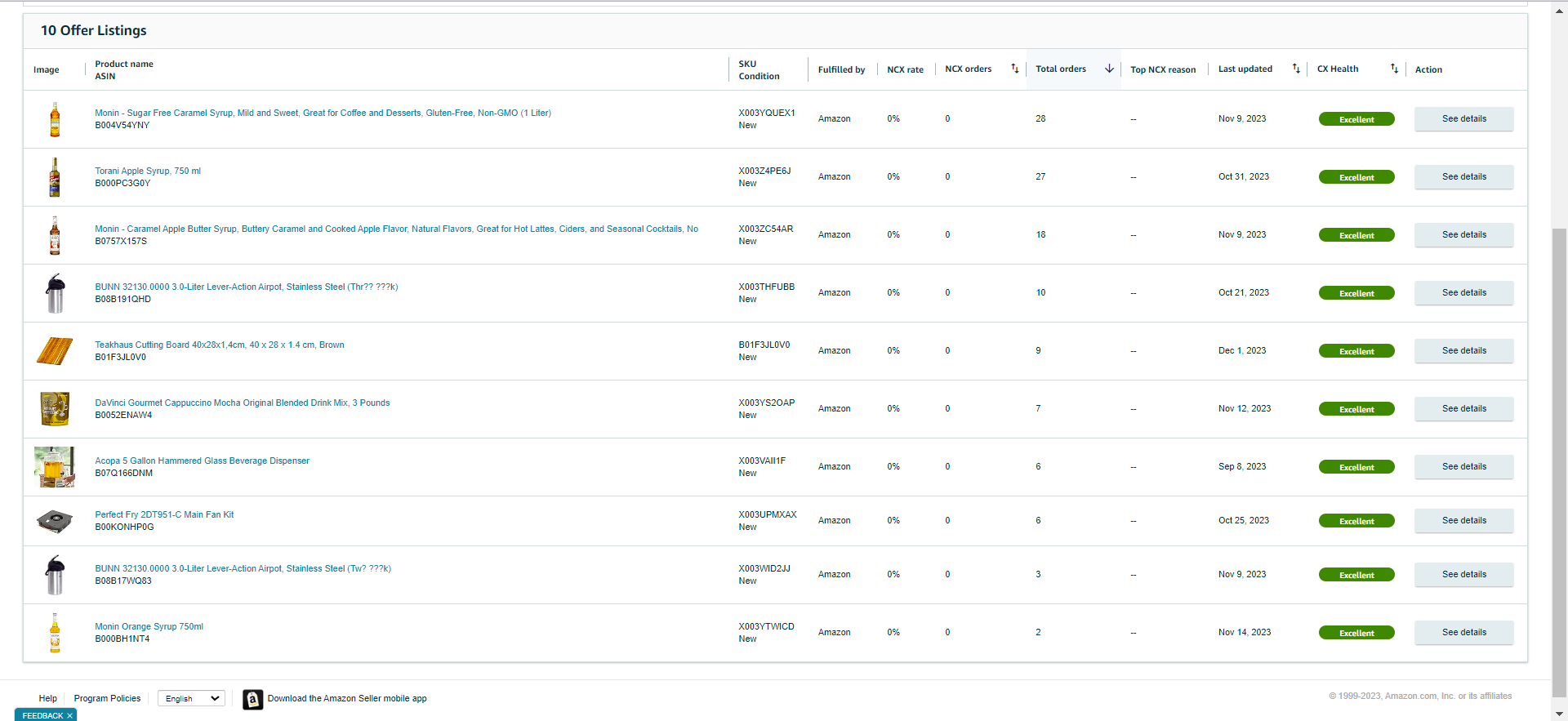Sort by Last updated arrow icon
This screenshot has height=721, width=1568.
tap(1296, 69)
